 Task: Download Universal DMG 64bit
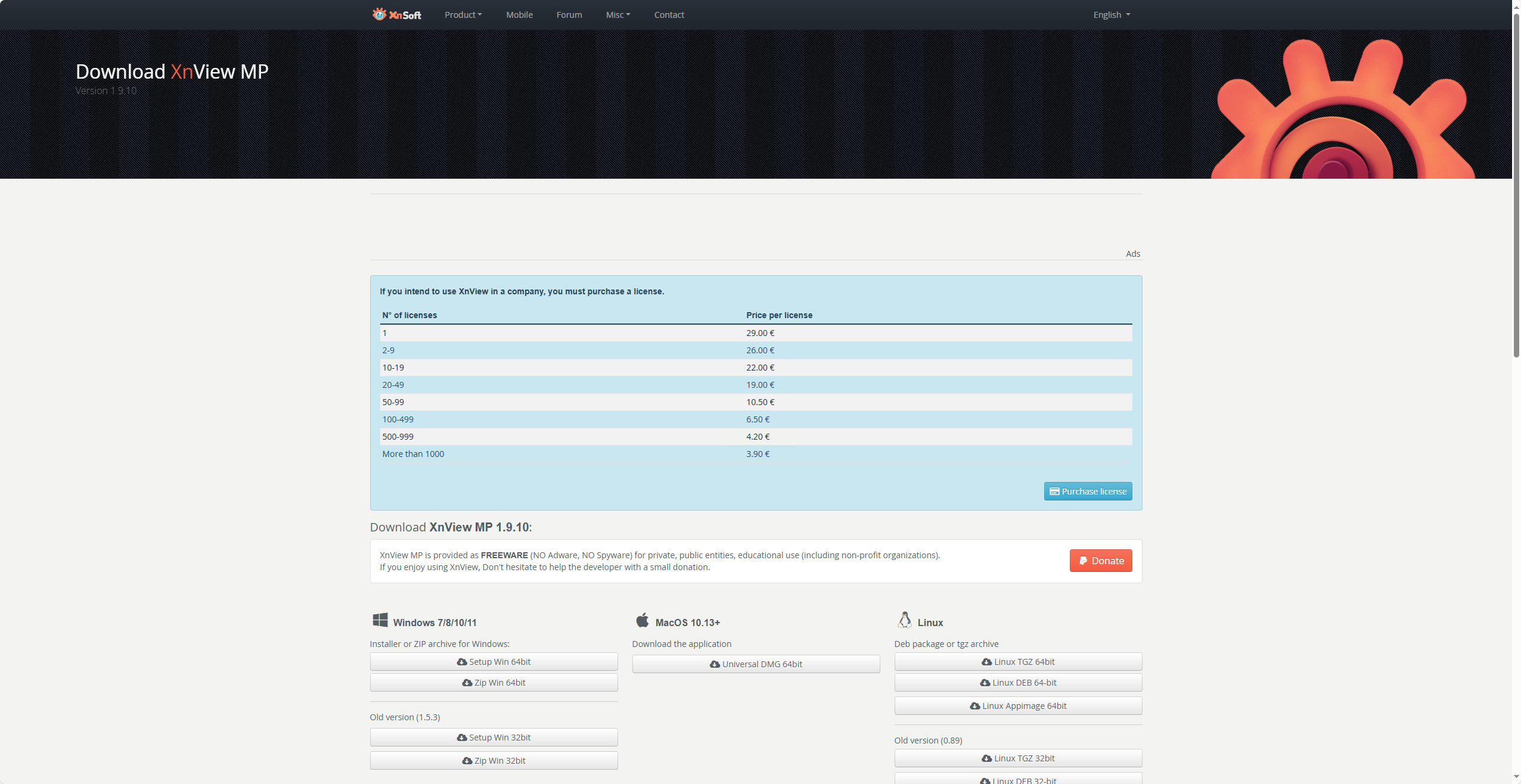pos(756,664)
